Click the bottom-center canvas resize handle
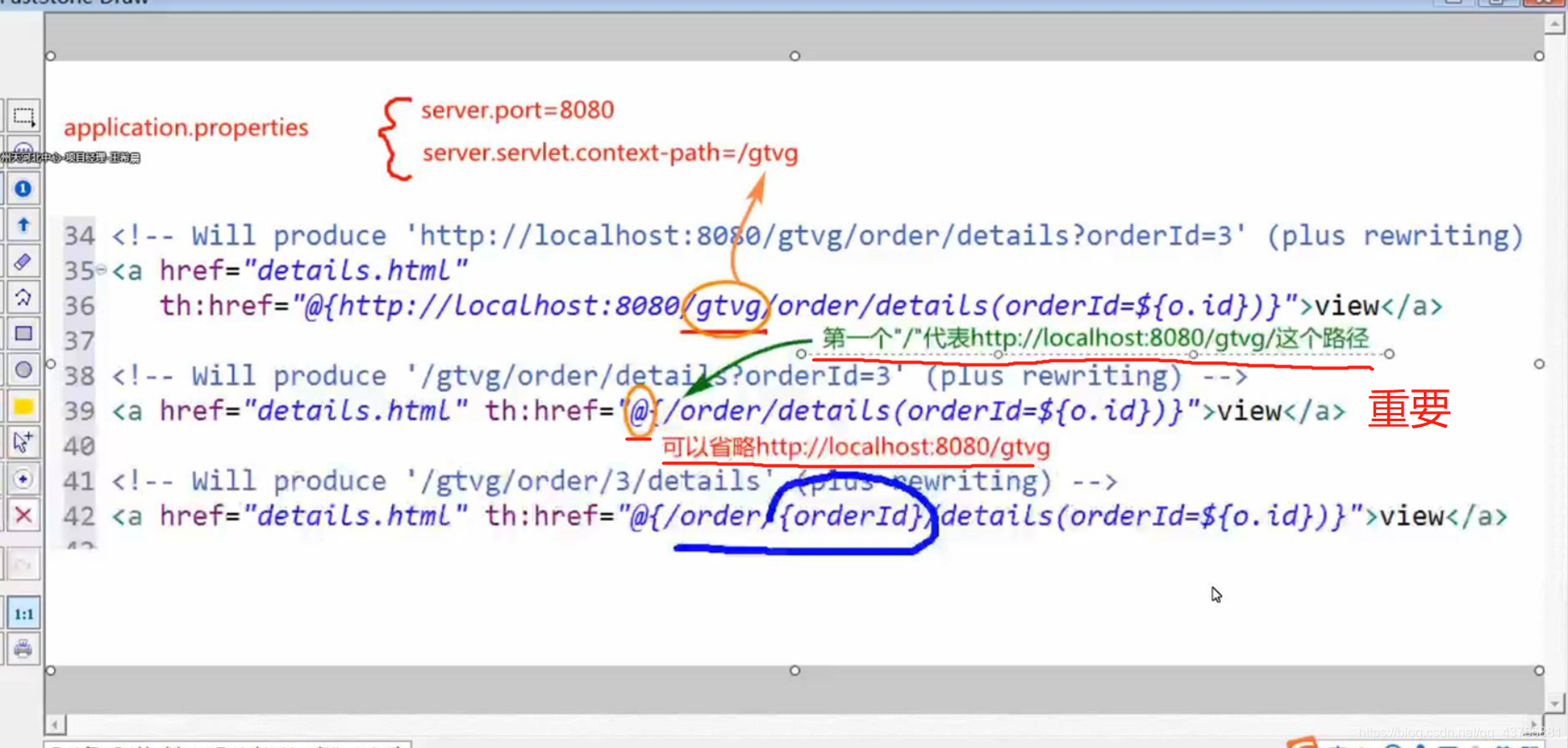1568x748 pixels. 795,670
